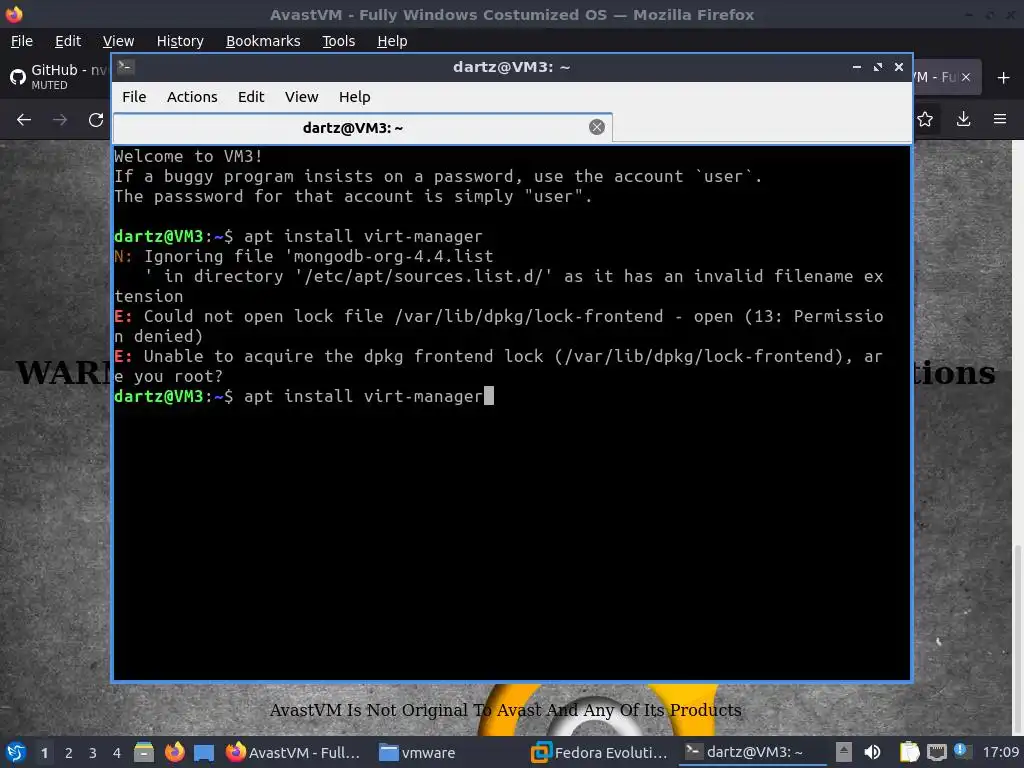This screenshot has height=768, width=1024.
Task: Click the removable media eject tray icon
Action: pos(844,752)
